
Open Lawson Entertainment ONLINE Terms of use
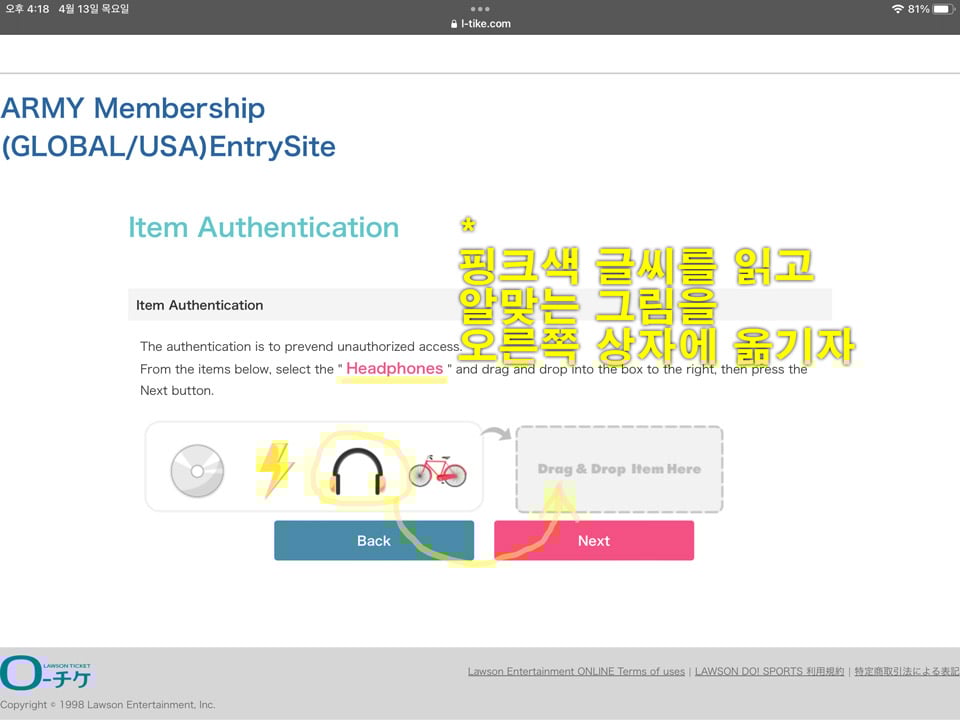[576, 671]
